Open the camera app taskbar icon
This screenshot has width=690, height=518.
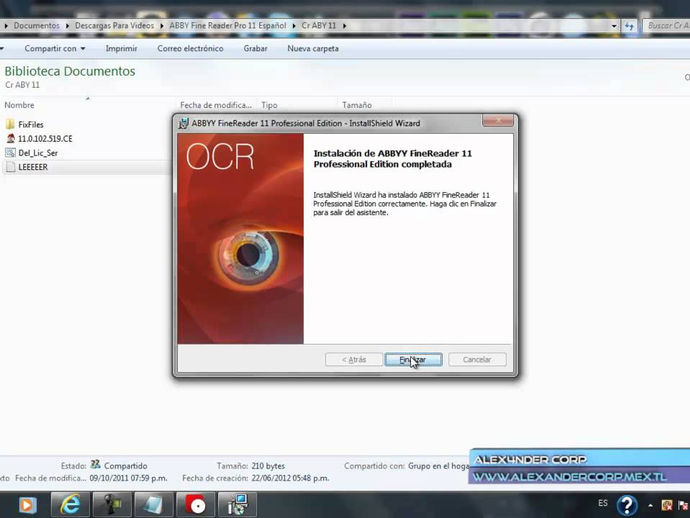[x=112, y=504]
